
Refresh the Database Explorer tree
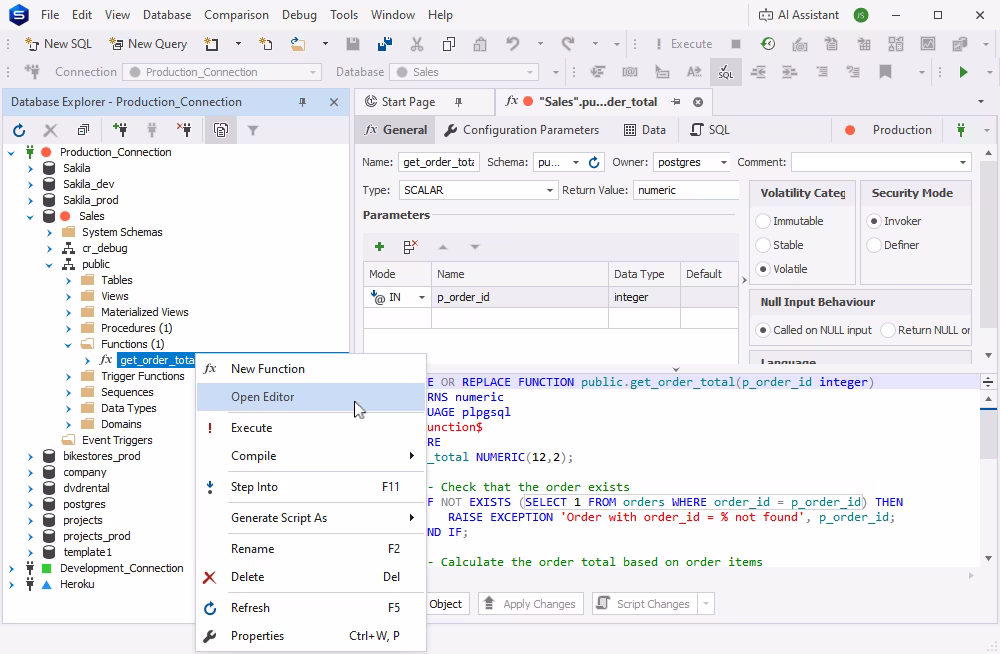click(x=19, y=131)
